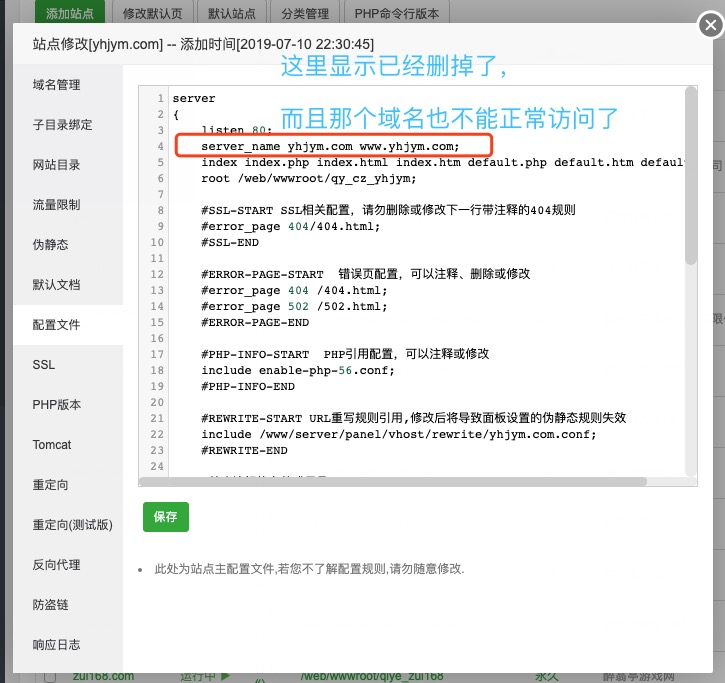Open the 反向代理 section
The width and height of the screenshot is (725, 683).
(x=56, y=565)
